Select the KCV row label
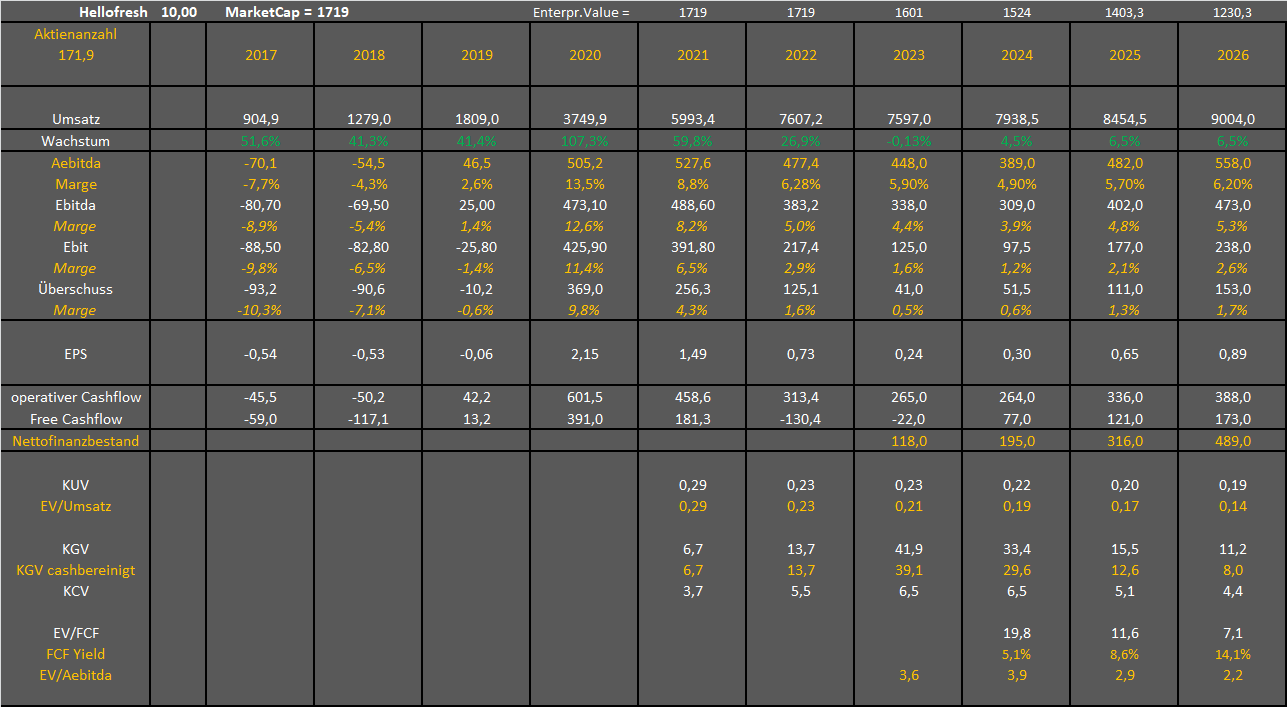This screenshot has width=1287, height=707. (x=76, y=591)
